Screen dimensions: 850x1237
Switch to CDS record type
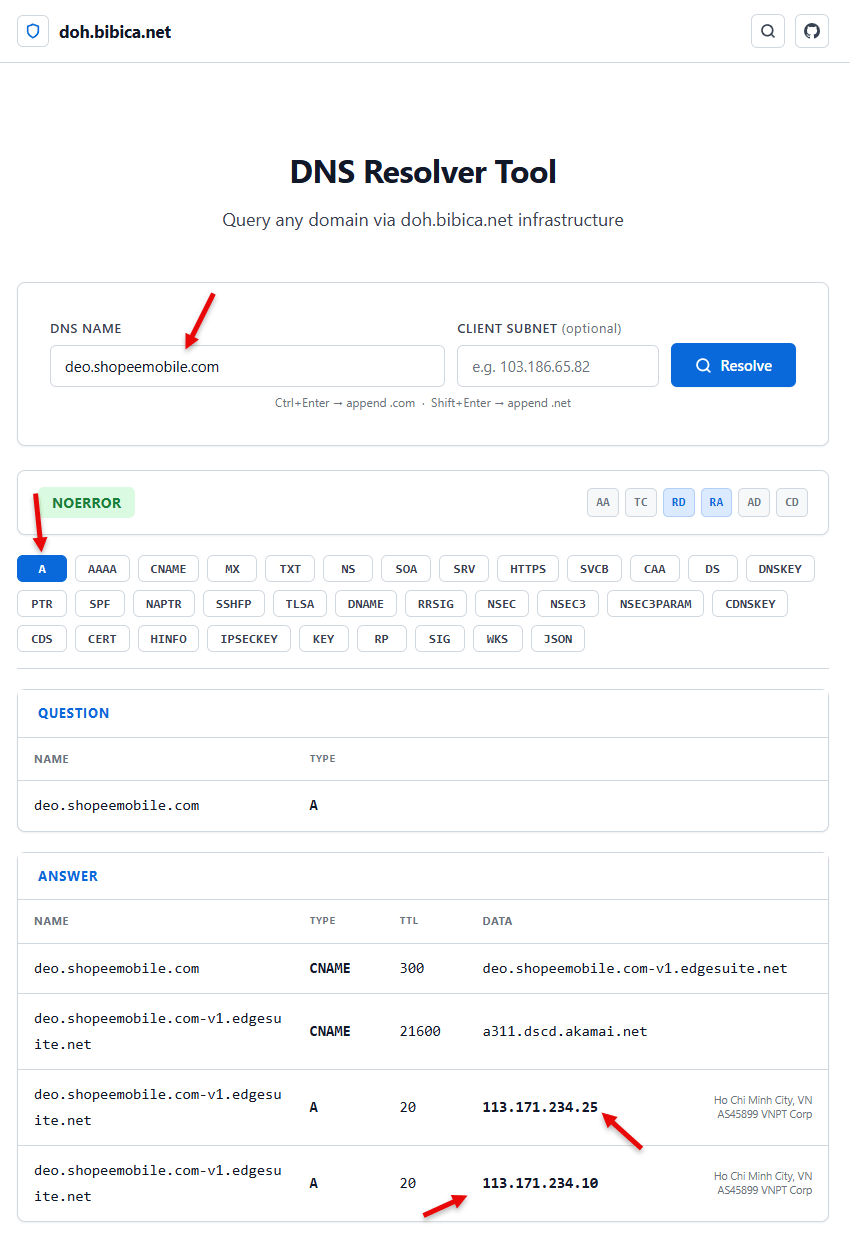click(42, 639)
